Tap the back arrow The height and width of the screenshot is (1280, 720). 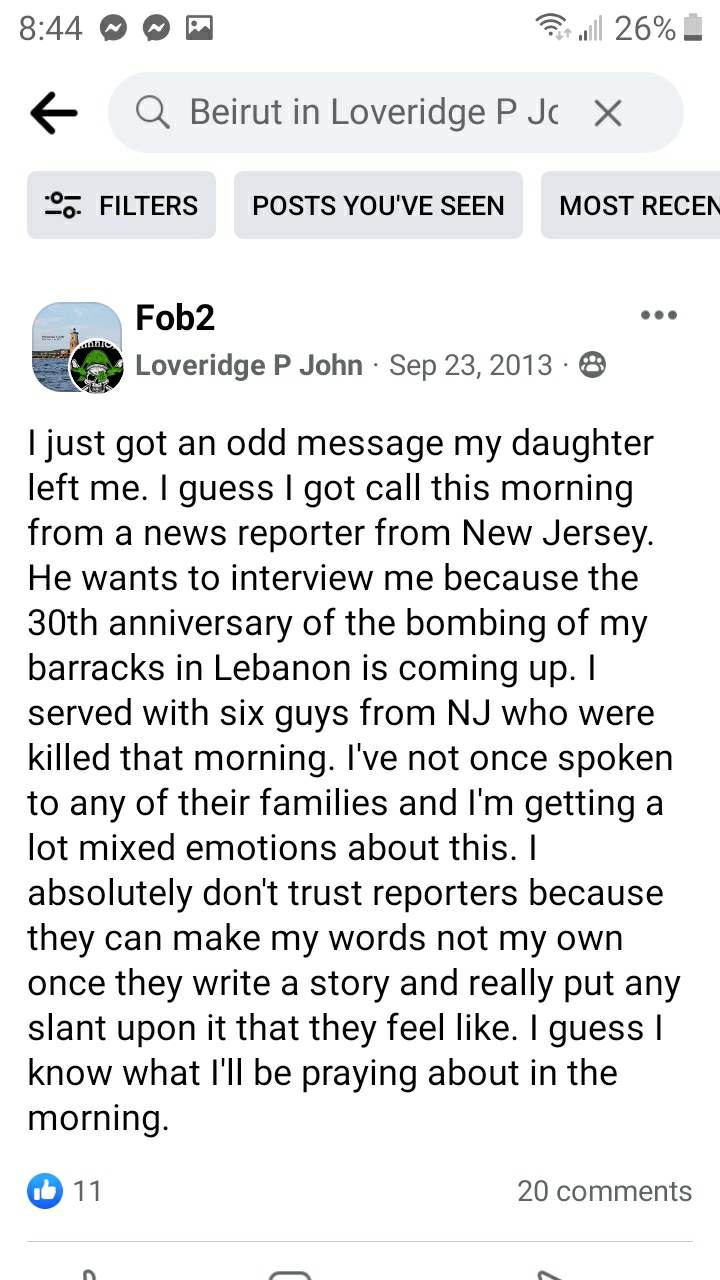[54, 113]
